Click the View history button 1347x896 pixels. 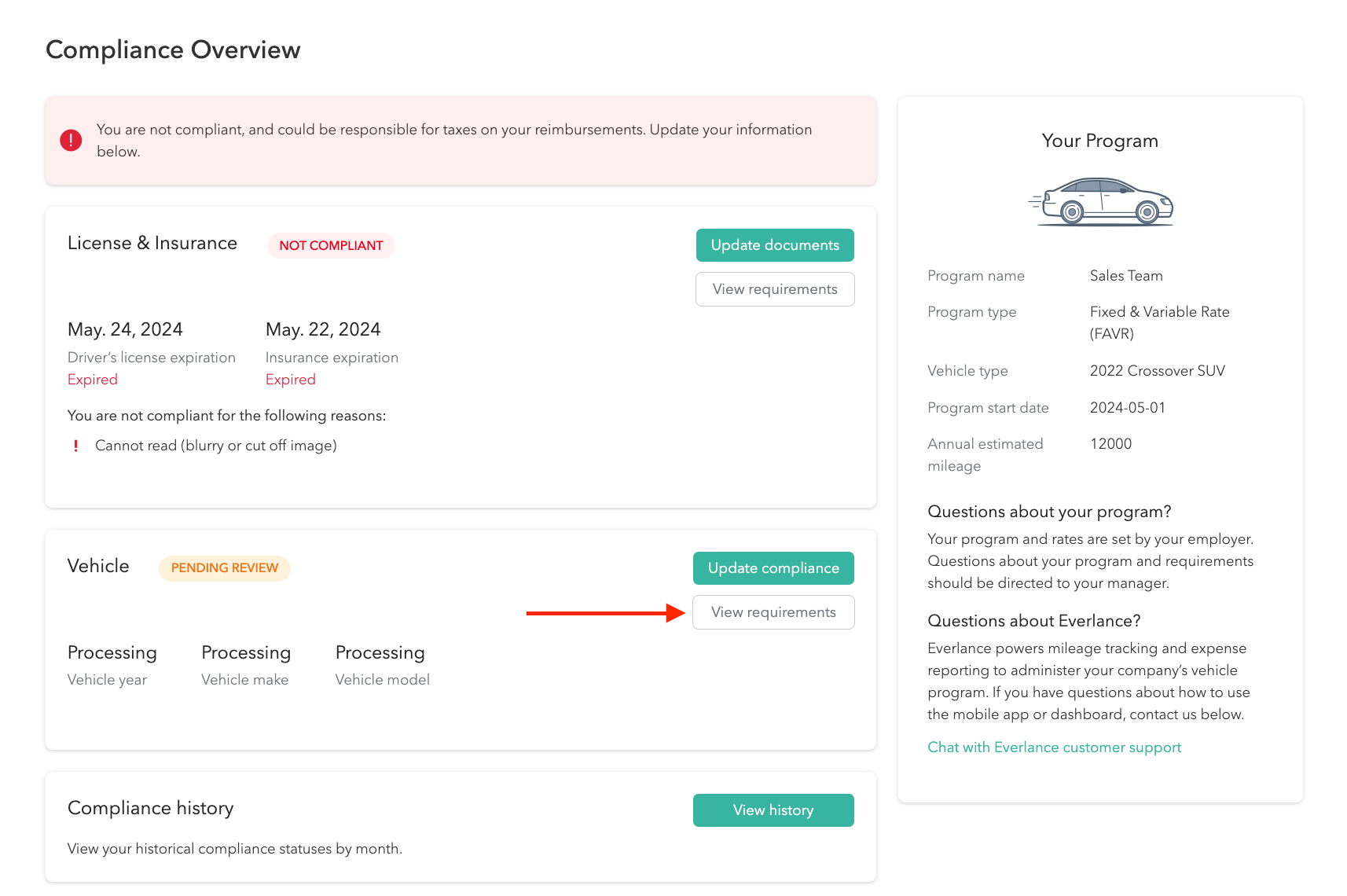[773, 810]
